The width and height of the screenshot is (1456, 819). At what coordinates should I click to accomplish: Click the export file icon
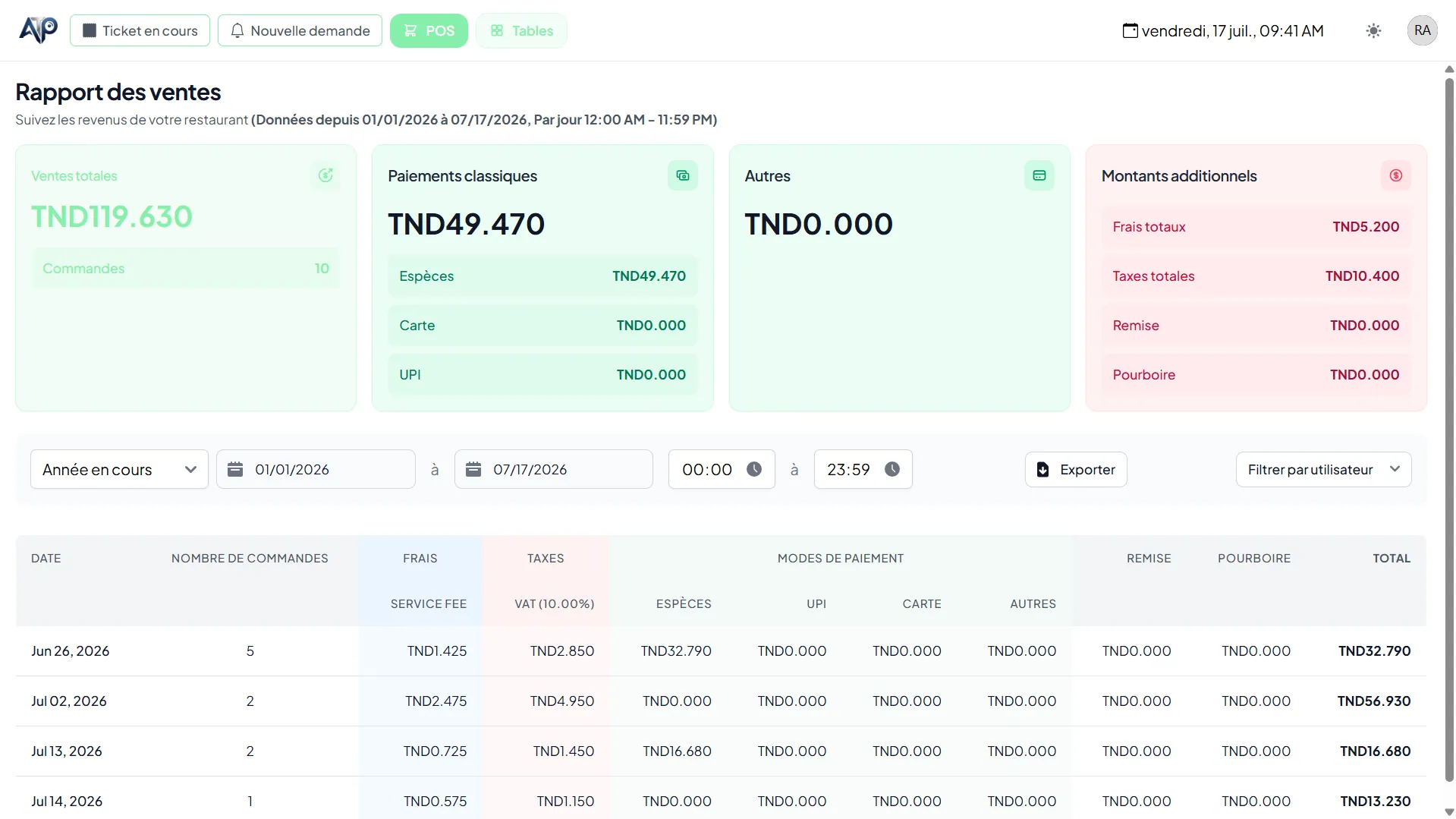coord(1043,470)
